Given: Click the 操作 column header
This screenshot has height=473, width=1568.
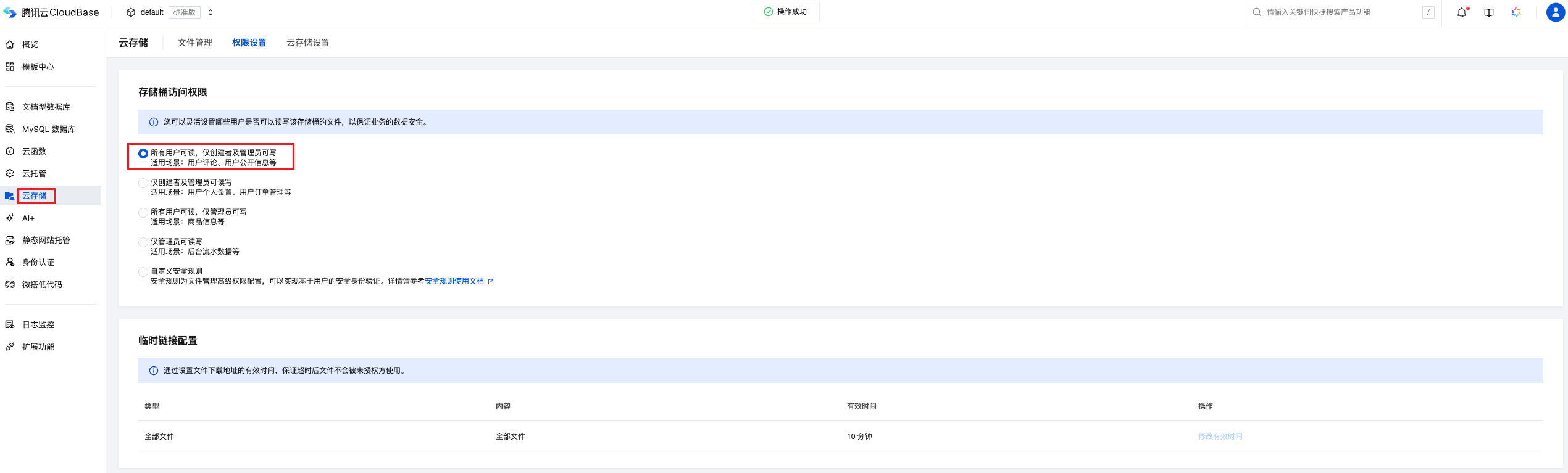Looking at the screenshot, I should click(x=1206, y=406).
